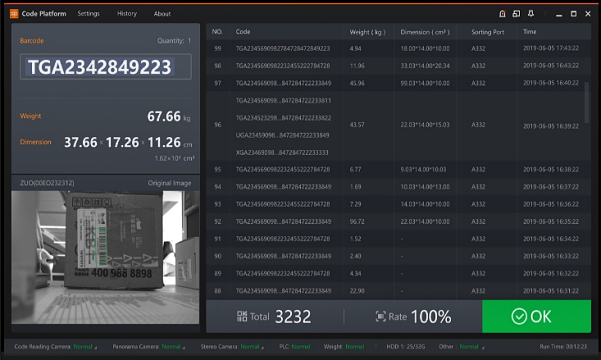
Task: Open the alarm bell notifications
Action: pos(531,14)
